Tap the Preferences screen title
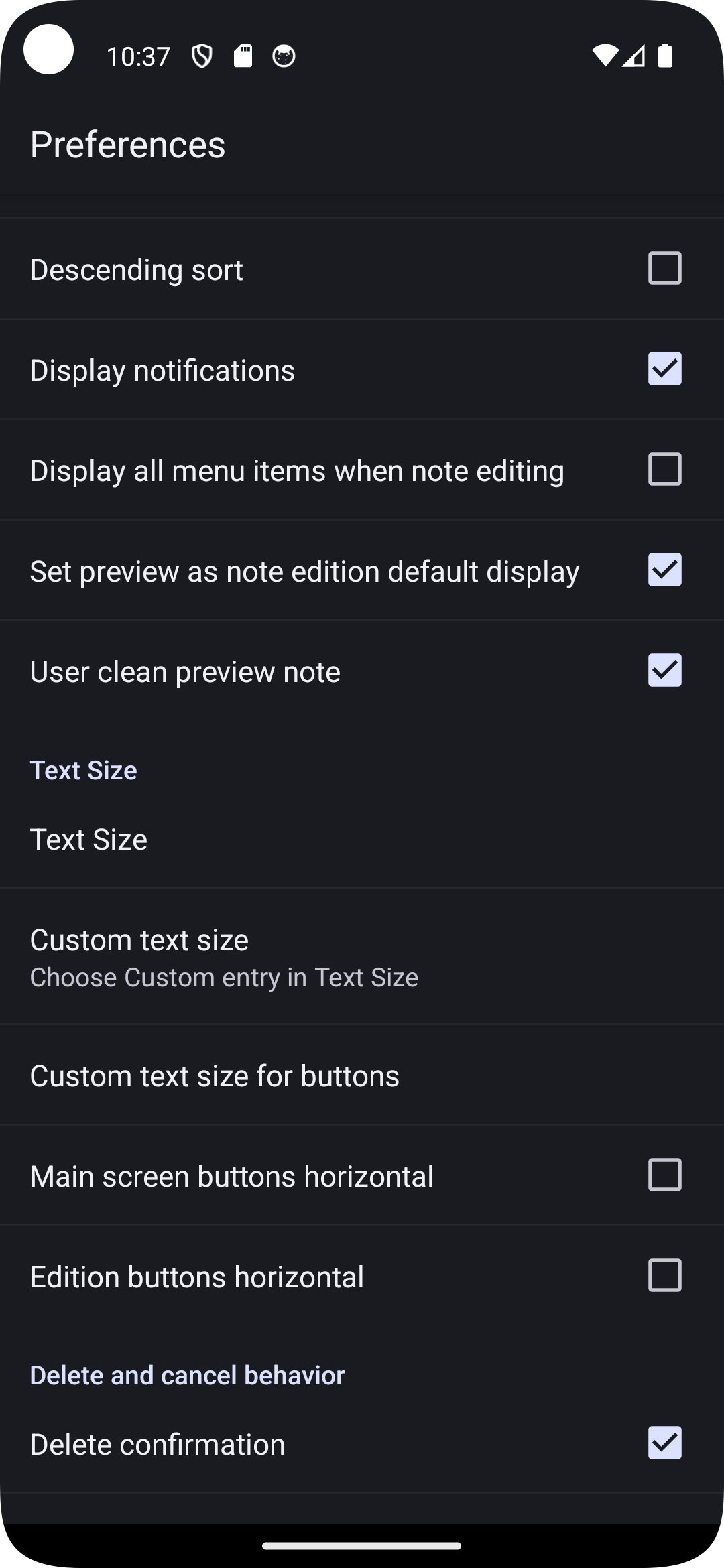724x1568 pixels. [x=128, y=145]
